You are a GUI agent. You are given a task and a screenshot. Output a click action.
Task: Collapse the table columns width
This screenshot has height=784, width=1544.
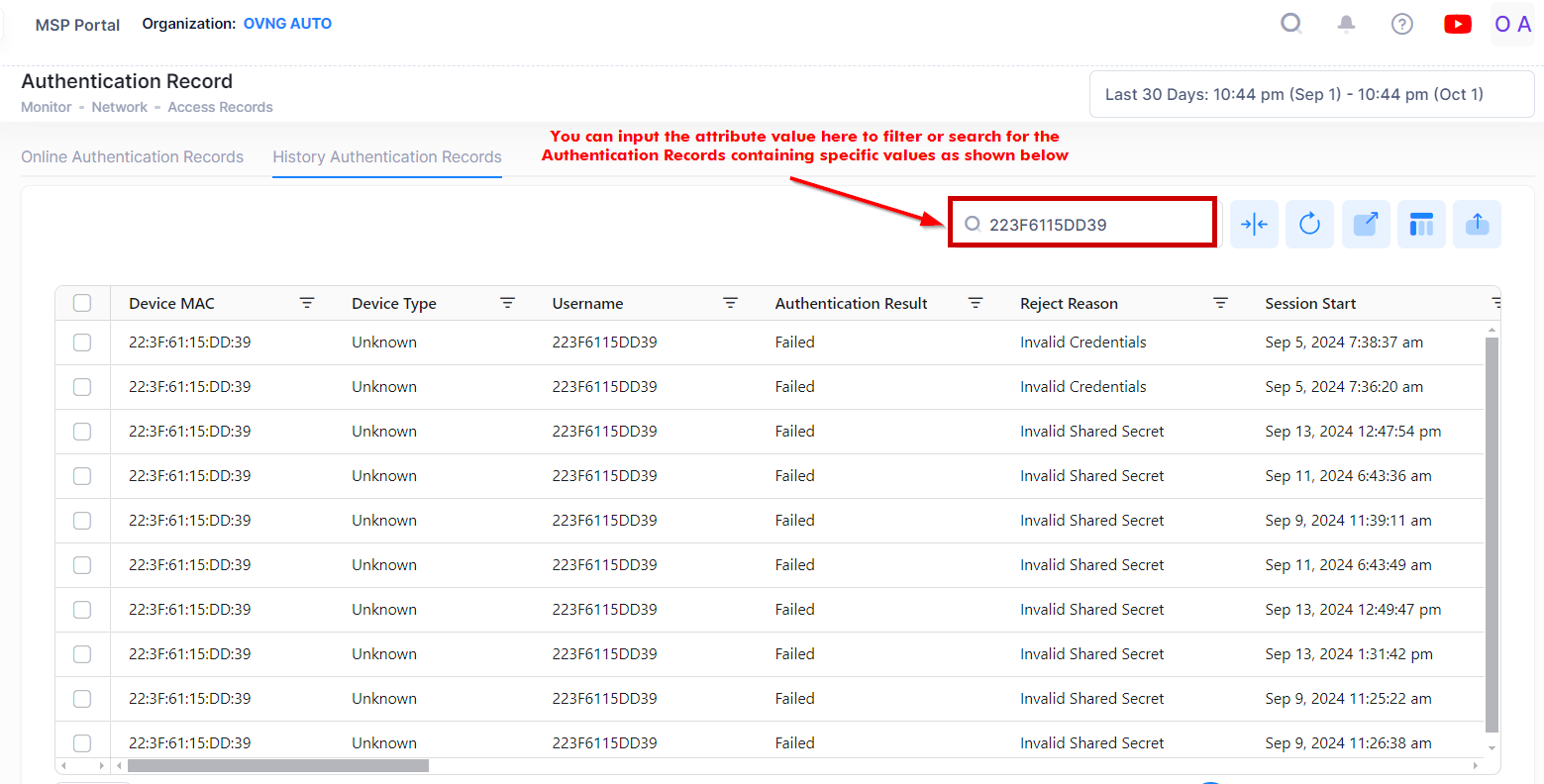pyautogui.click(x=1254, y=224)
